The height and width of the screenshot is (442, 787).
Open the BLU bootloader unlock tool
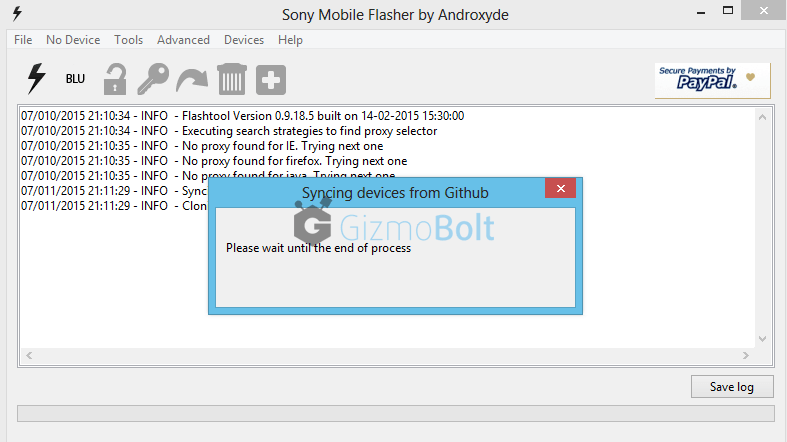tap(75, 79)
